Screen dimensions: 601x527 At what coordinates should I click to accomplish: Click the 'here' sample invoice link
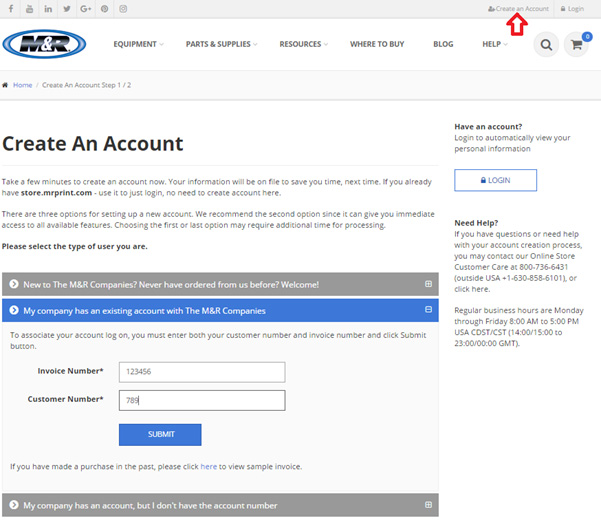pos(209,466)
